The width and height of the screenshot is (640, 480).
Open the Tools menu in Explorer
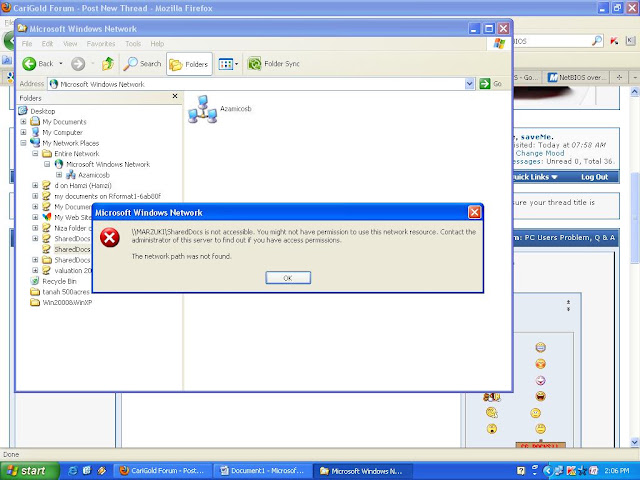point(133,44)
